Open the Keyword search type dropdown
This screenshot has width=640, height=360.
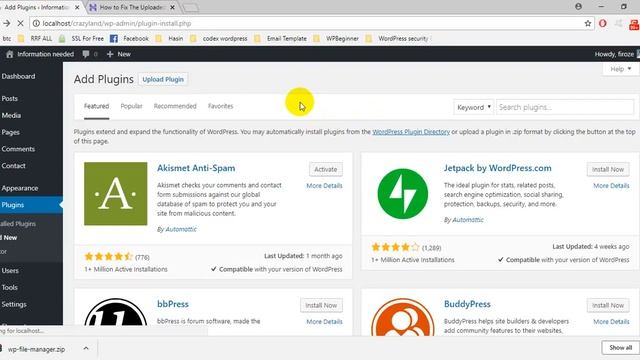click(473, 107)
